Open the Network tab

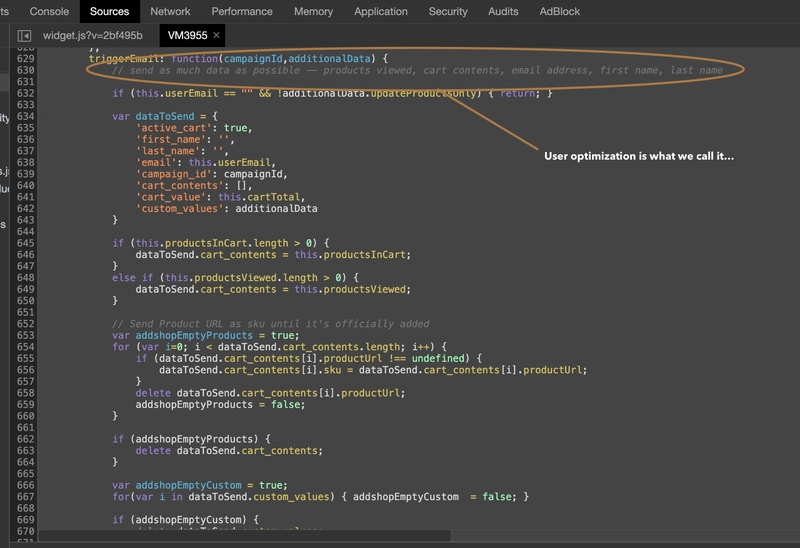[x=170, y=11]
